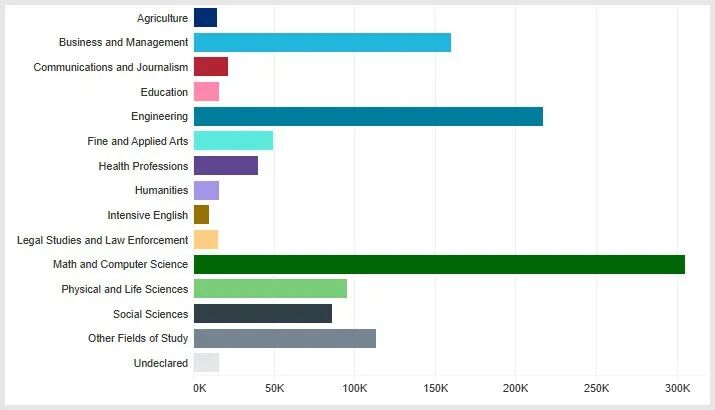This screenshot has width=715, height=410.
Task: Click the Intensive English bar
Action: 201,215
